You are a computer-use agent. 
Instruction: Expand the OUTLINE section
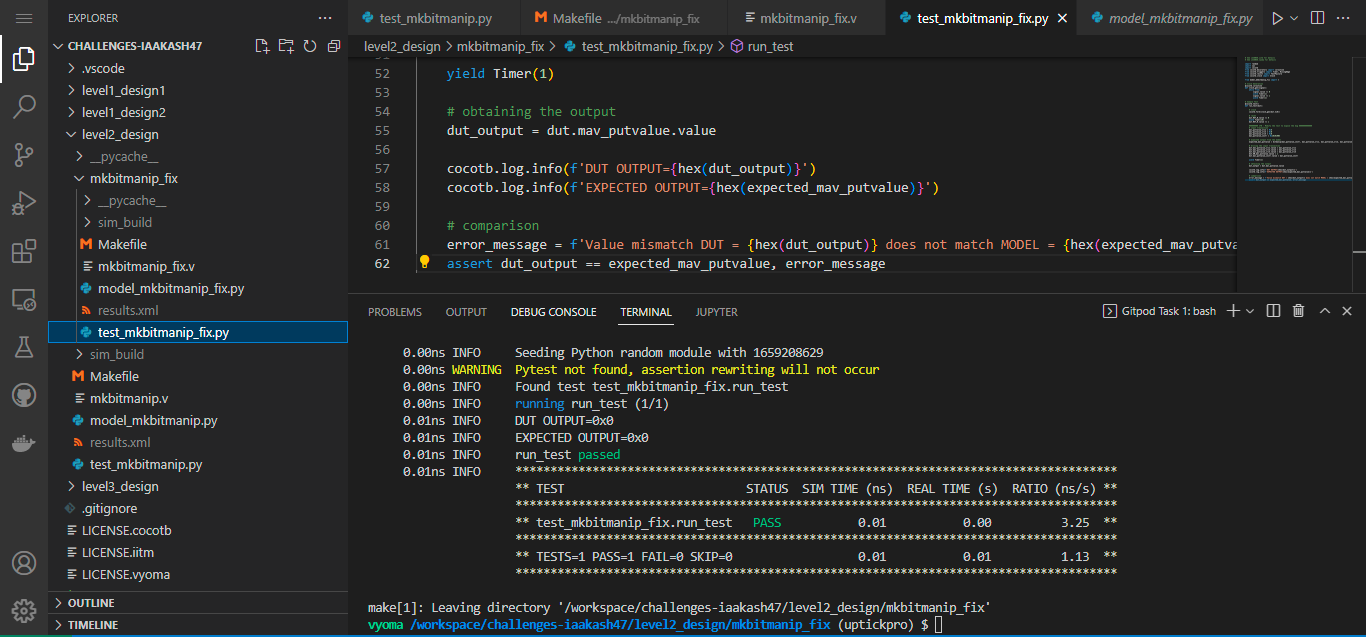coord(198,603)
